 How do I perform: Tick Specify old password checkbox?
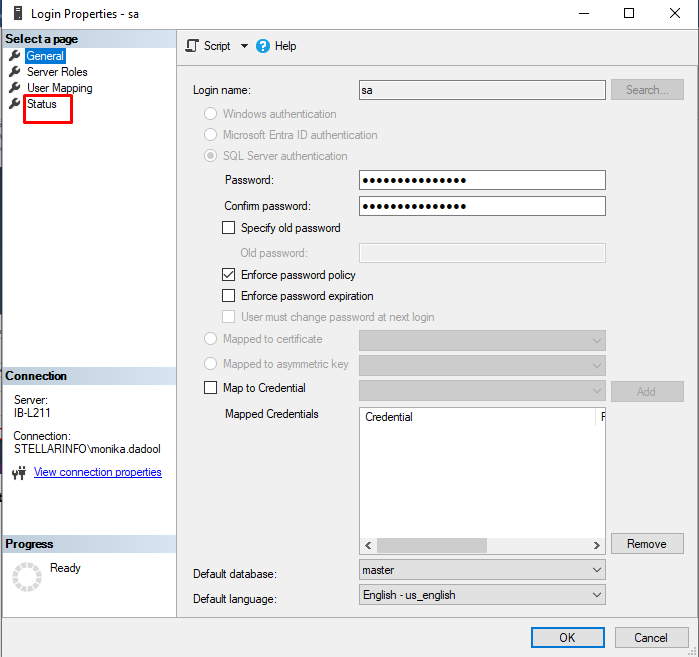point(229,228)
